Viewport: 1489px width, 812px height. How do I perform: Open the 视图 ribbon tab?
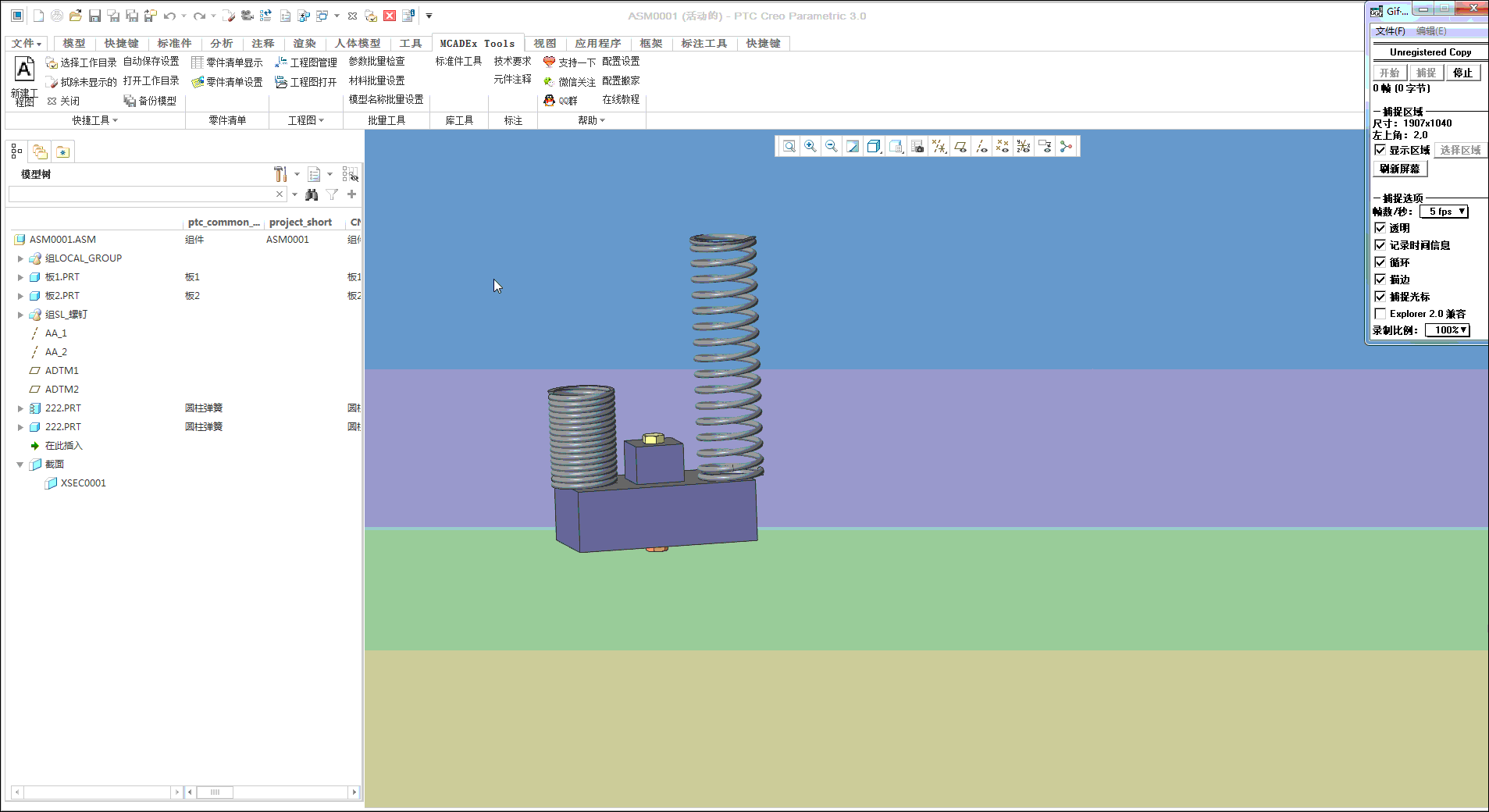544,44
